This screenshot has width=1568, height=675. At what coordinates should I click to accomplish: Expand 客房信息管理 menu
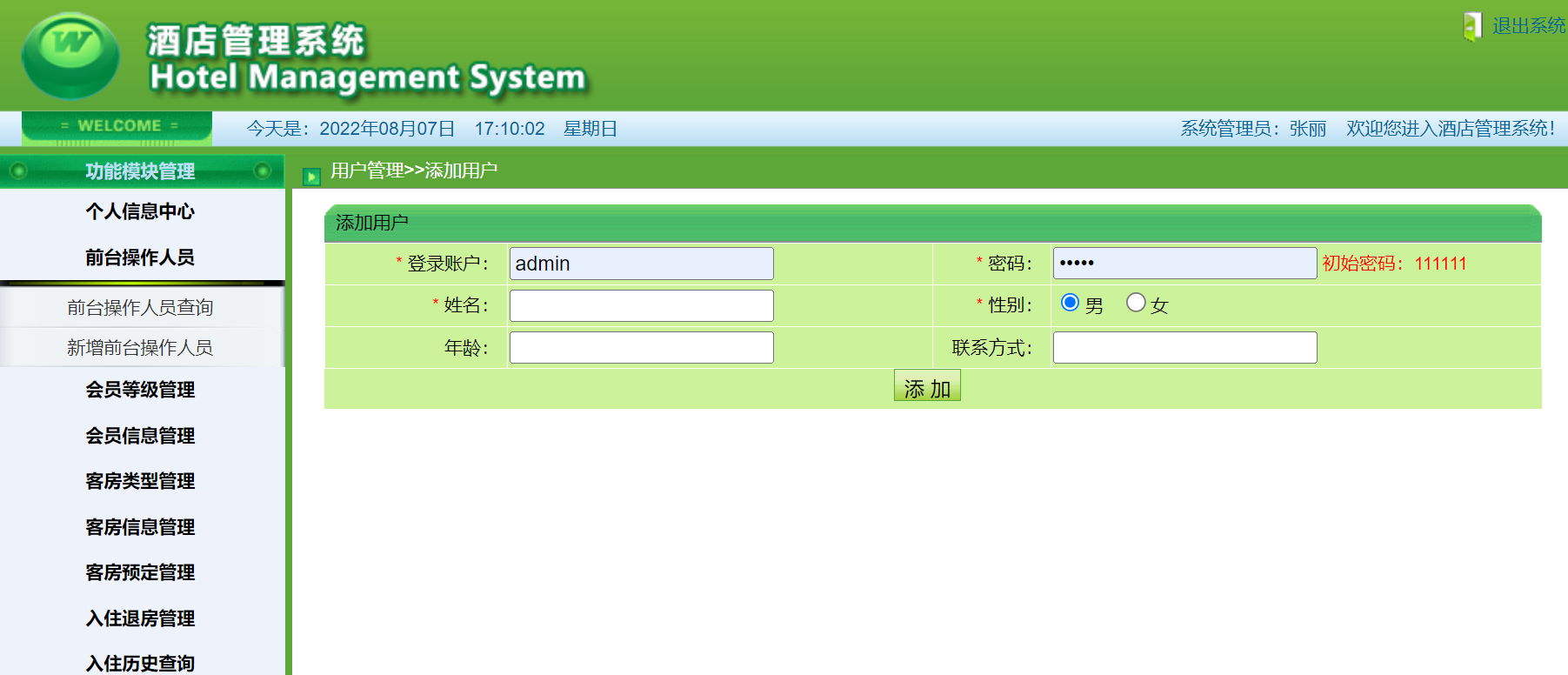coord(140,527)
